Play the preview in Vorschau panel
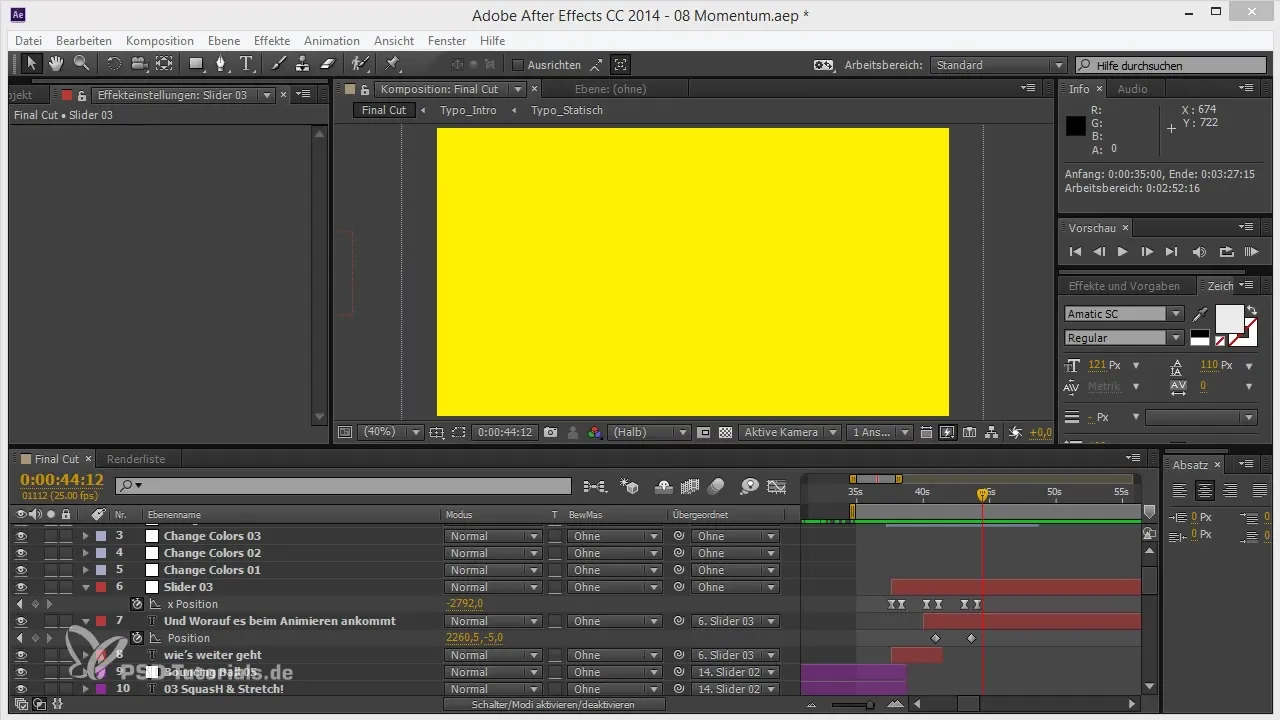Image resolution: width=1280 pixels, height=720 pixels. coord(1122,252)
